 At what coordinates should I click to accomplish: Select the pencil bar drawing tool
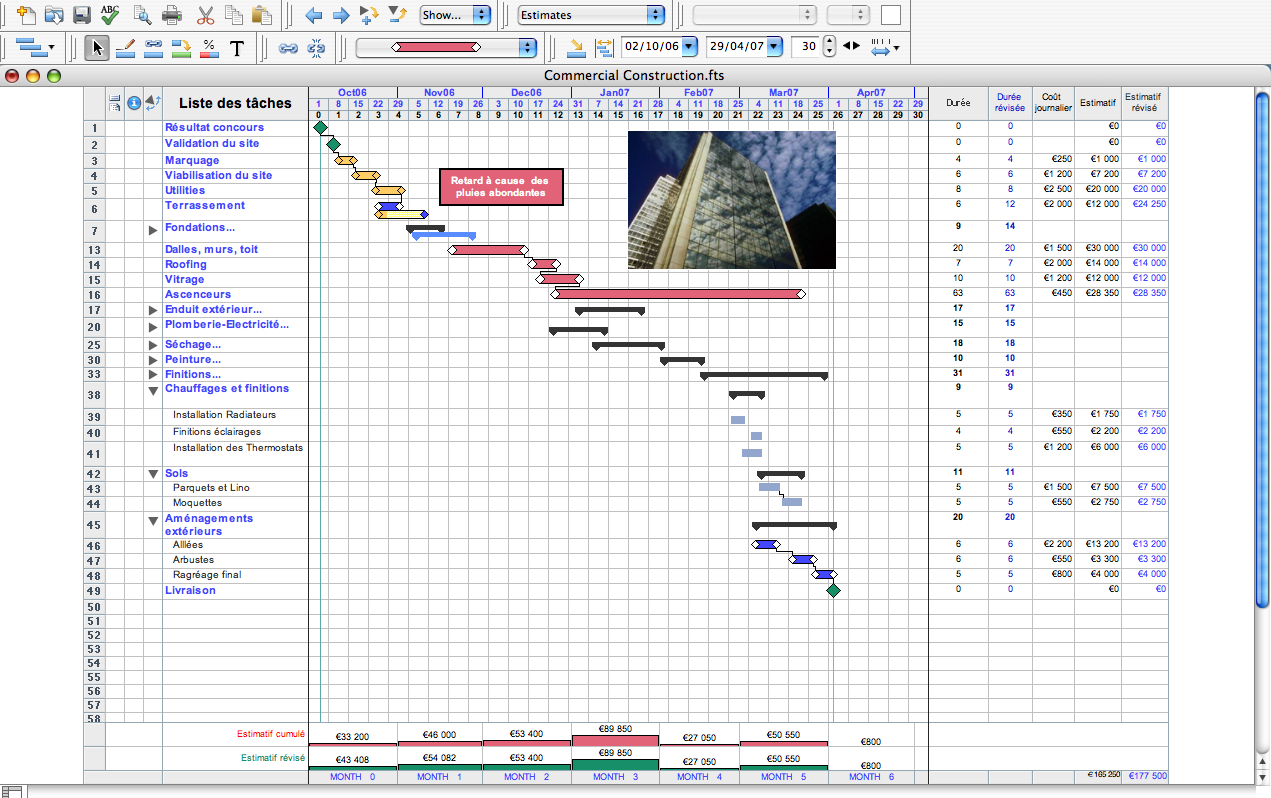click(125, 47)
